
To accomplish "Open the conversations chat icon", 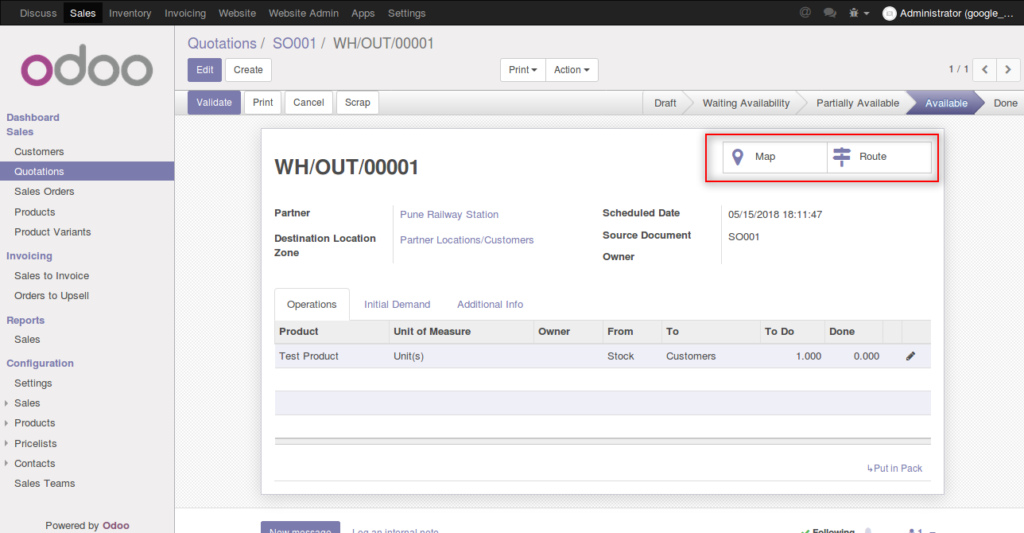I will click(x=829, y=12).
